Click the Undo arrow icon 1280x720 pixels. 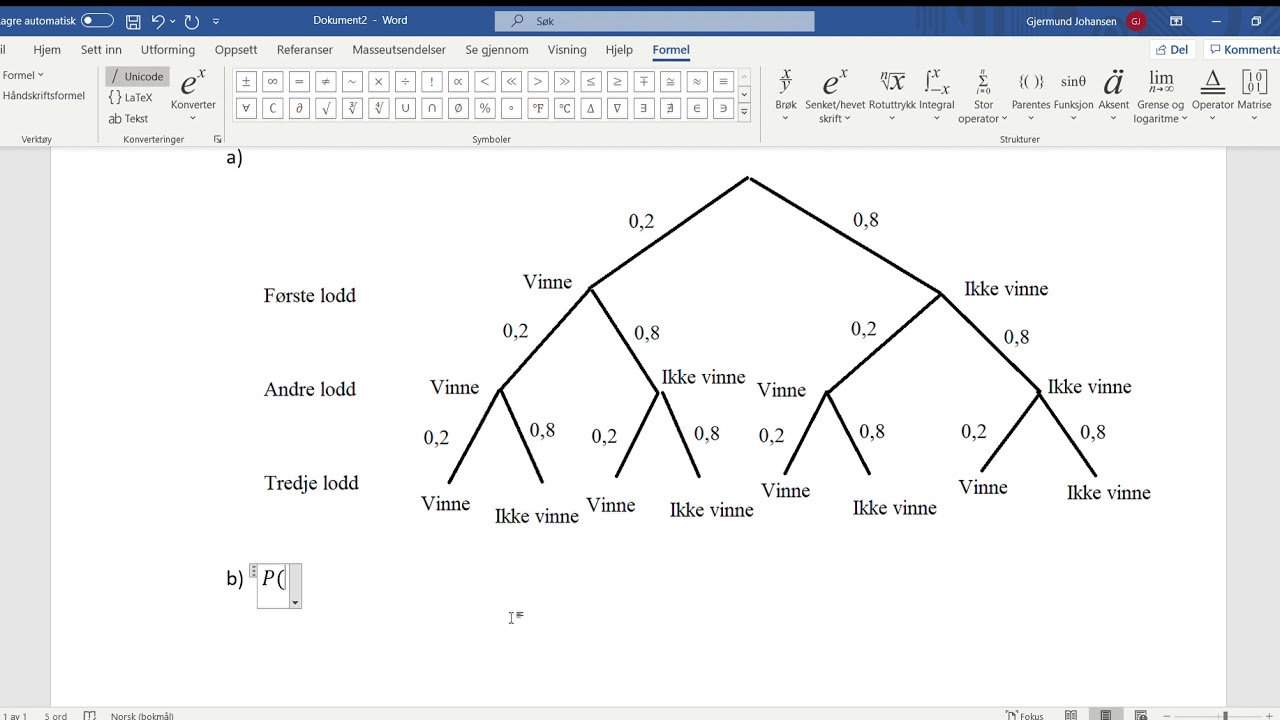(x=157, y=20)
